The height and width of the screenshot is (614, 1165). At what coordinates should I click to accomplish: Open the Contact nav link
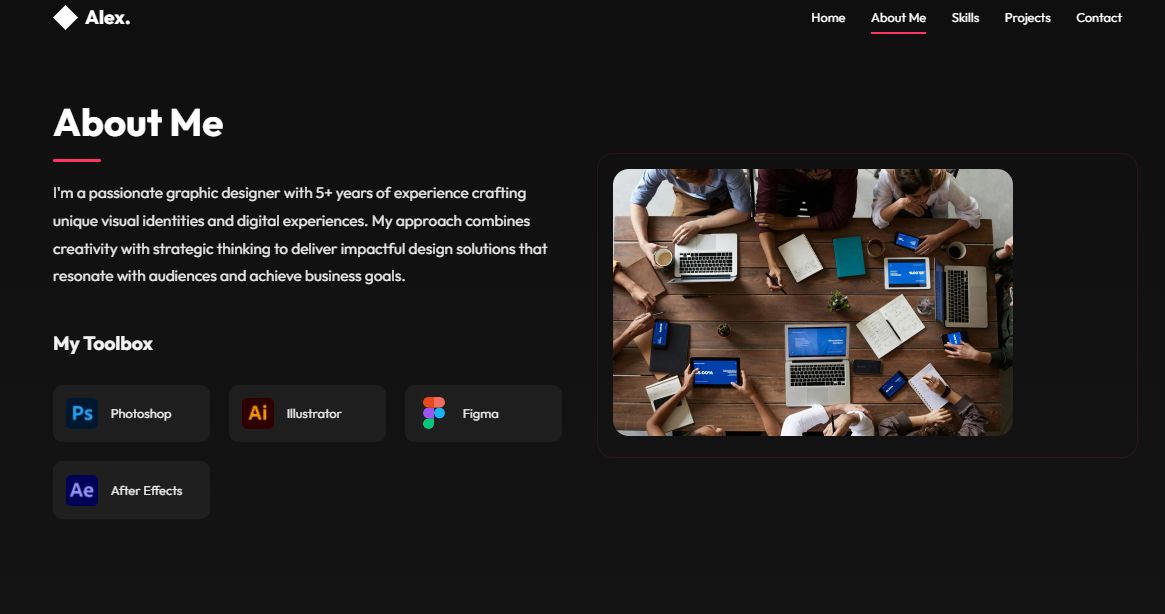pos(1099,18)
